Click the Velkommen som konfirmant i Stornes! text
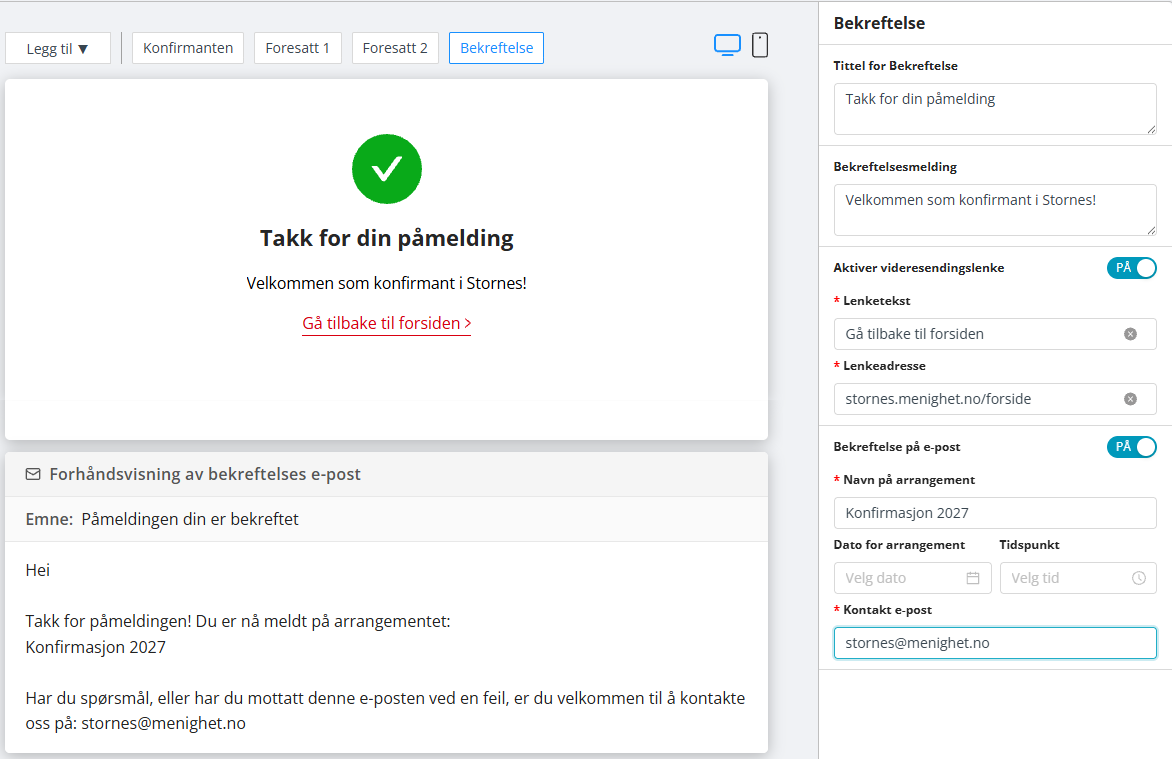1172x759 pixels. click(386, 283)
